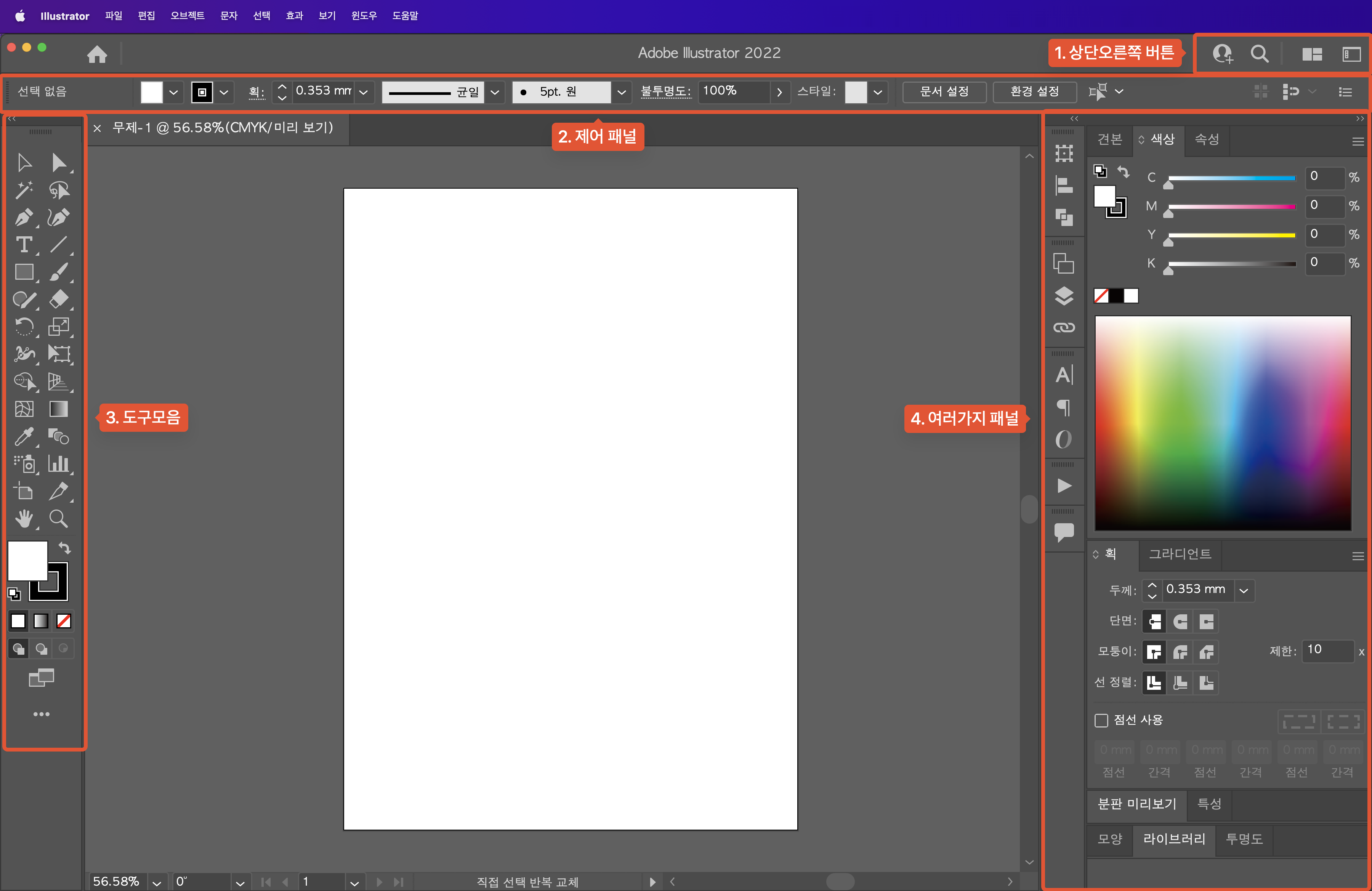Viewport: 1372px width, 891px height.
Task: Select the Type tool
Action: tap(24, 245)
